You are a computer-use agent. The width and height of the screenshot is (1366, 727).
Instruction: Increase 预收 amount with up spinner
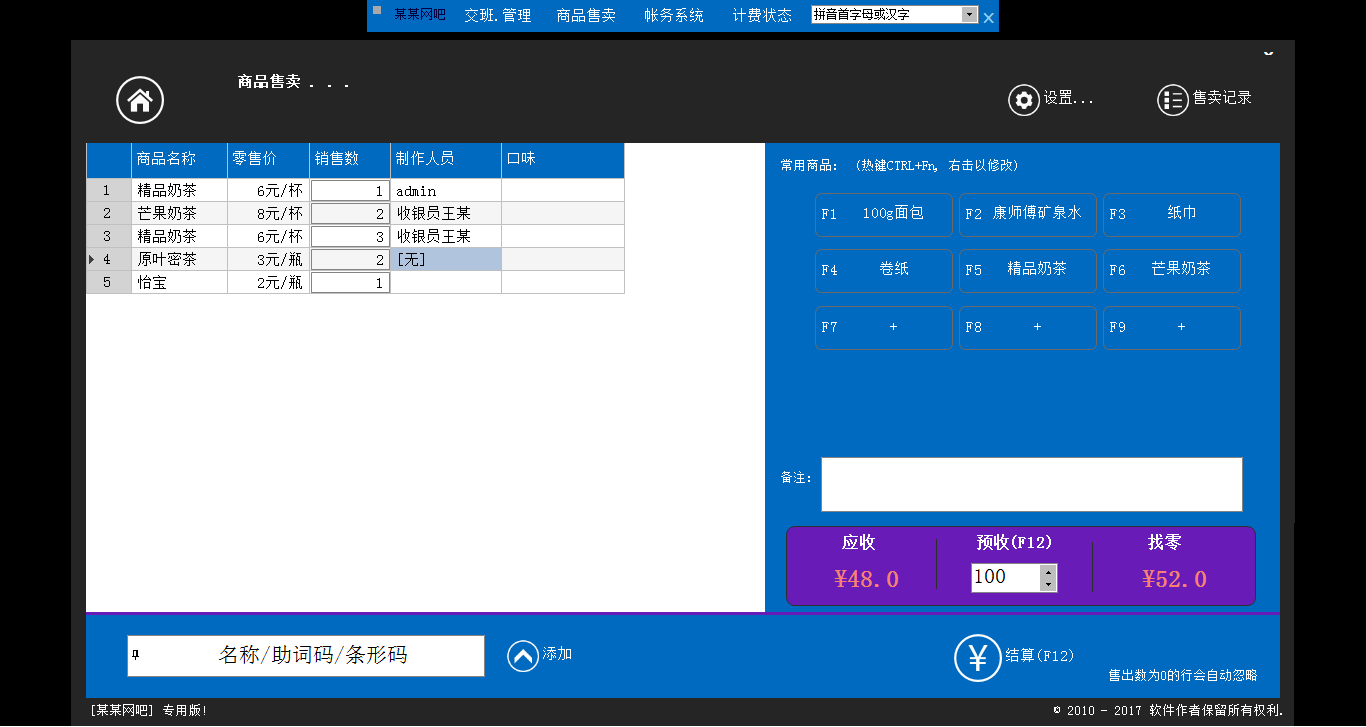[x=1048, y=571]
